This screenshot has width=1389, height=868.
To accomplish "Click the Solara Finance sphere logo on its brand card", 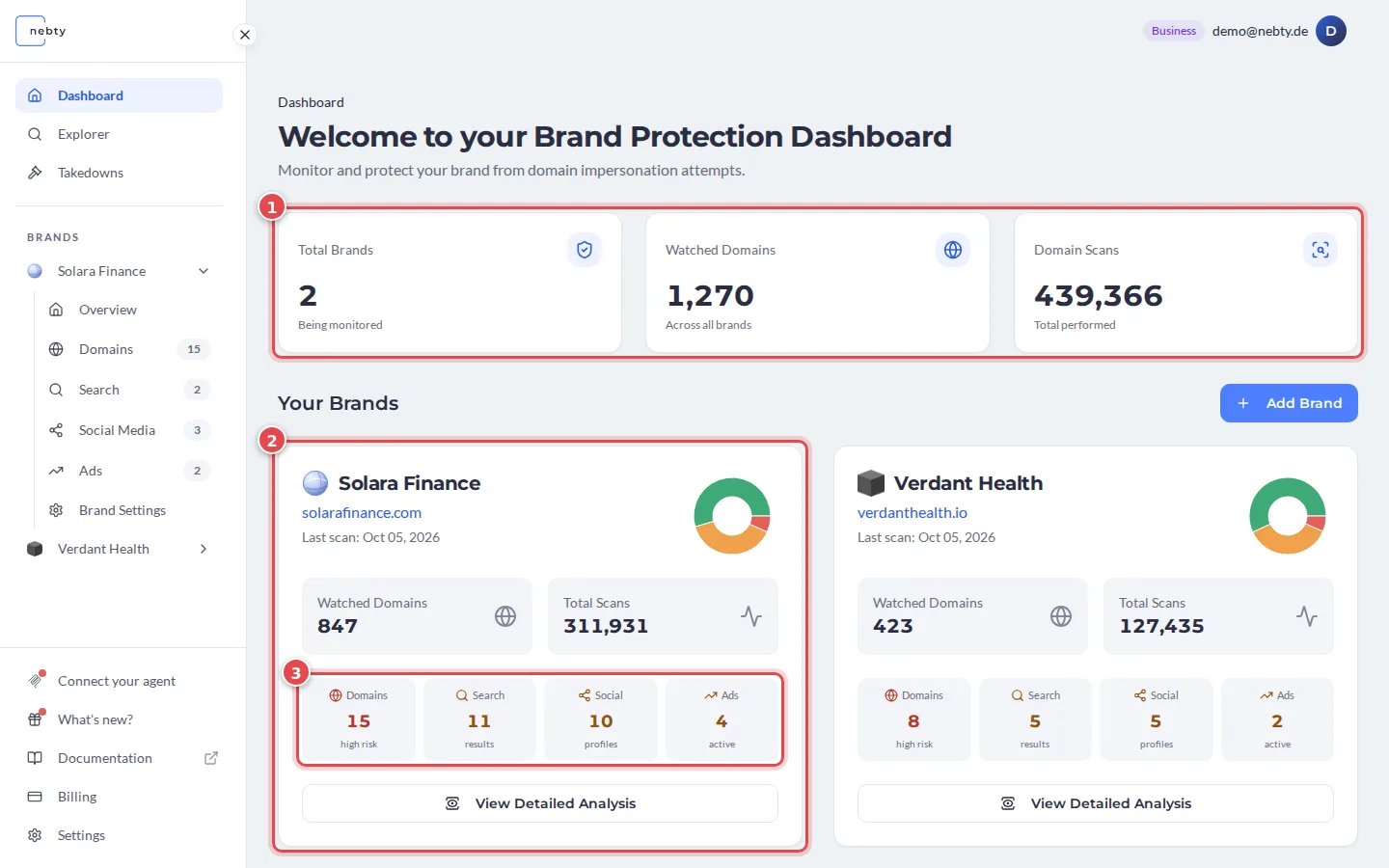I will (x=315, y=483).
